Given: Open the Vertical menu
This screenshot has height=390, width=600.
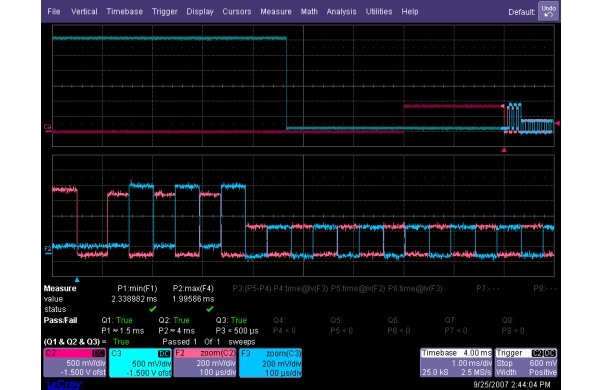Looking at the screenshot, I should [x=84, y=11].
